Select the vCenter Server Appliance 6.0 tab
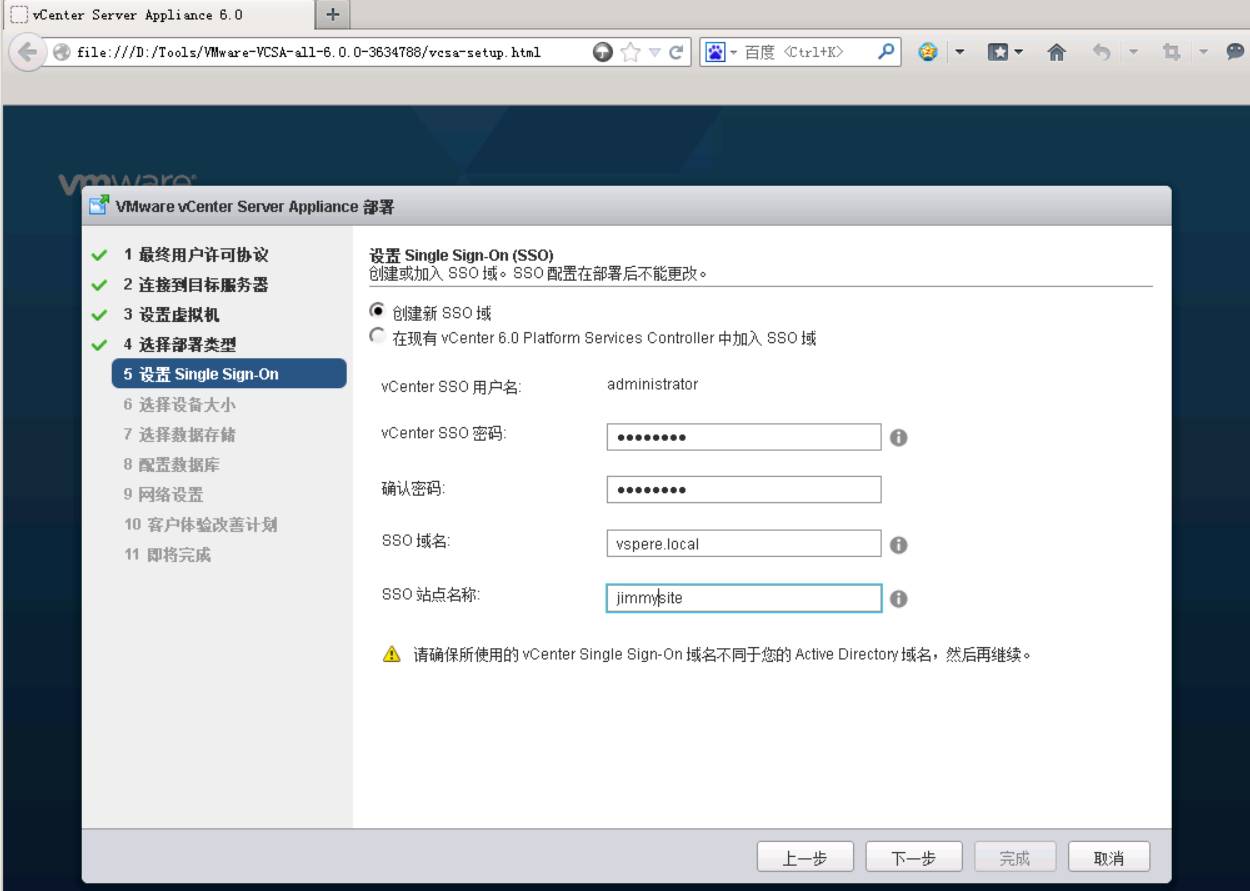 coord(158,15)
